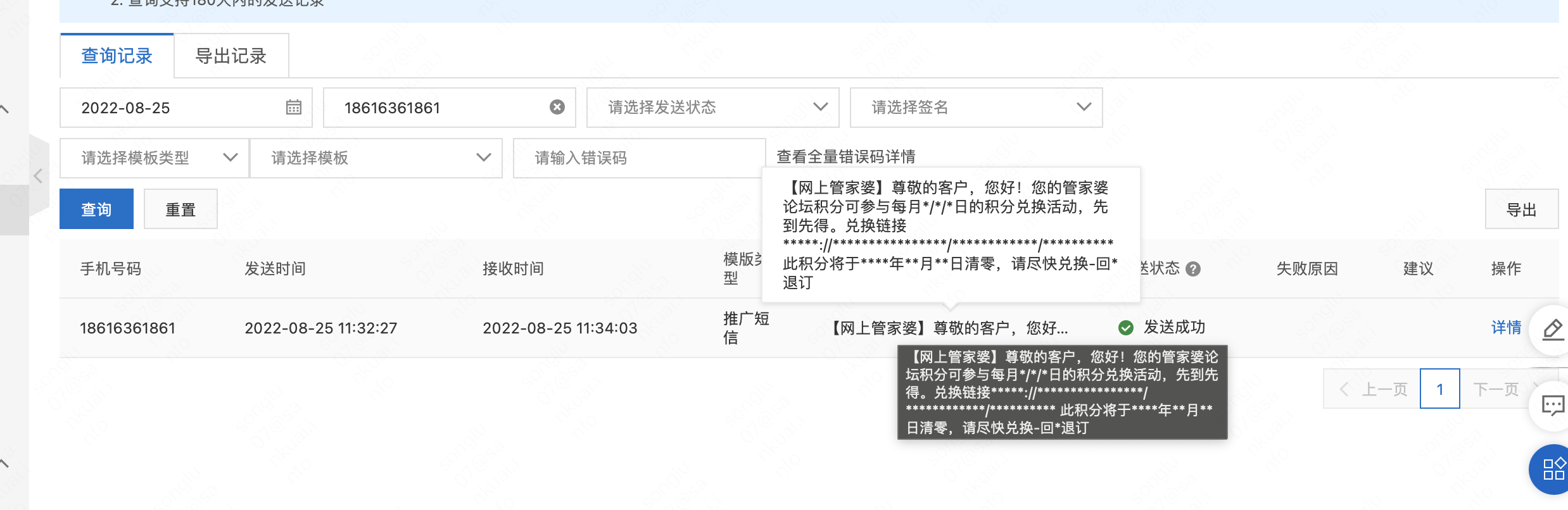Click the blue 查询 button

point(96,209)
